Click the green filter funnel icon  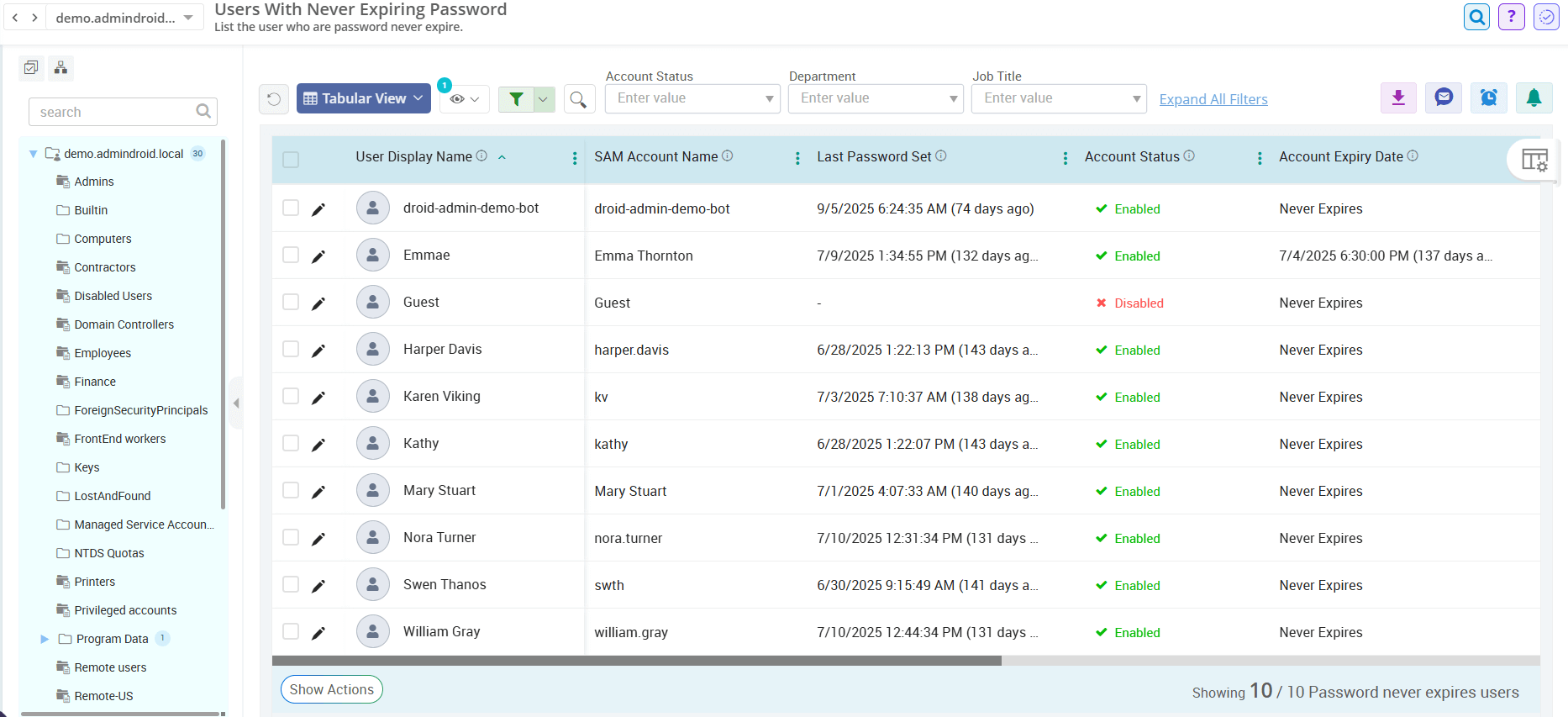pyautogui.click(x=516, y=99)
